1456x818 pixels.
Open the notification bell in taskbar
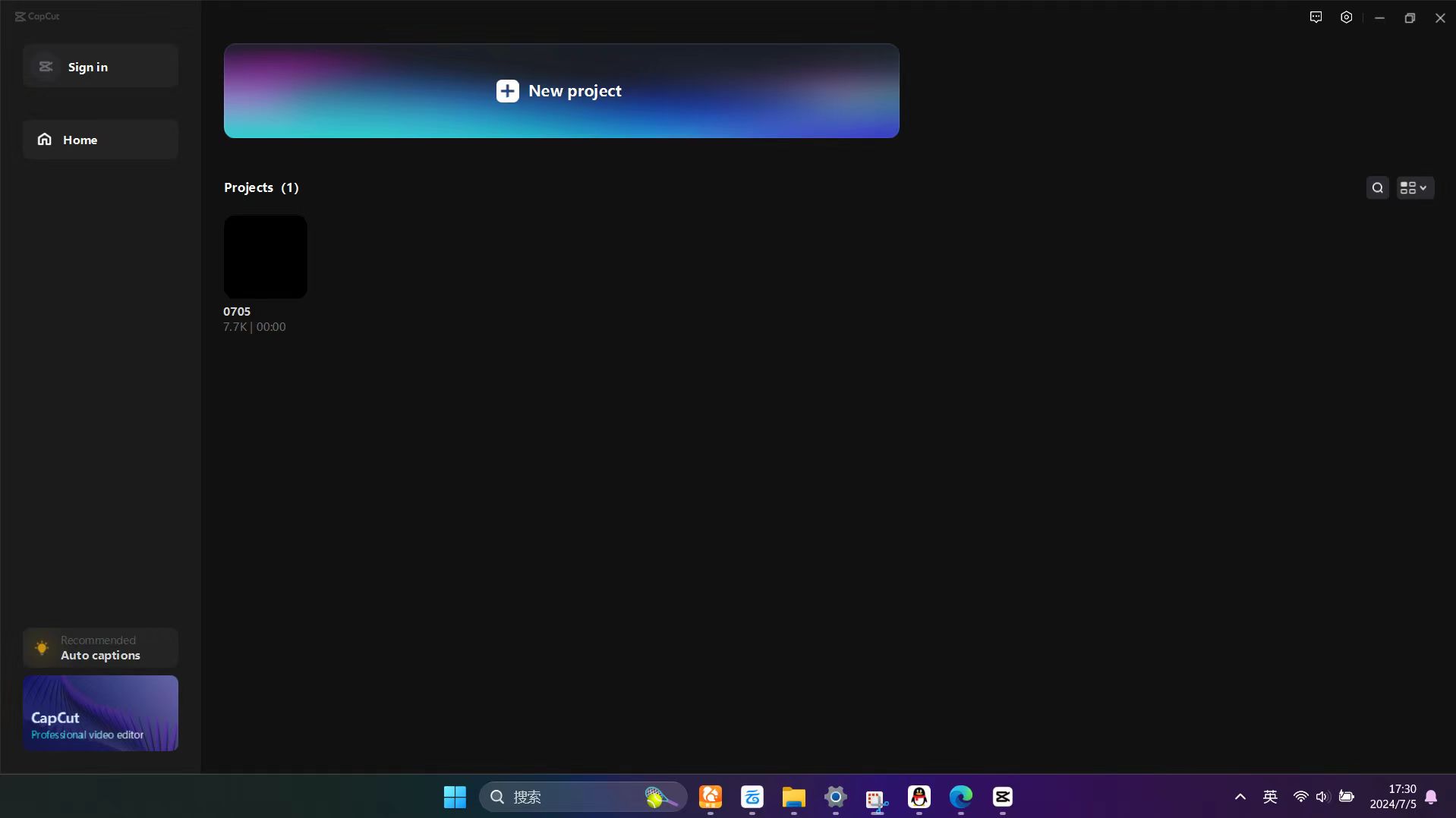pos(1431,797)
